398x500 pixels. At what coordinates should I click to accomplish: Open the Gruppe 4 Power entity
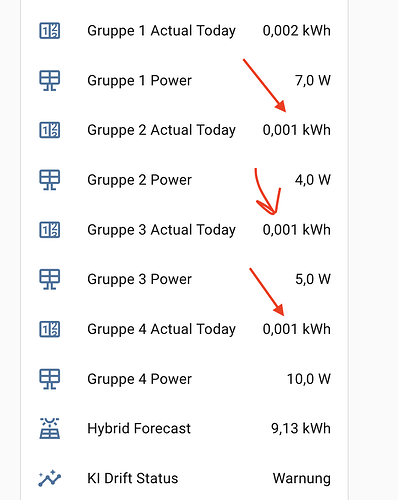(x=139, y=379)
